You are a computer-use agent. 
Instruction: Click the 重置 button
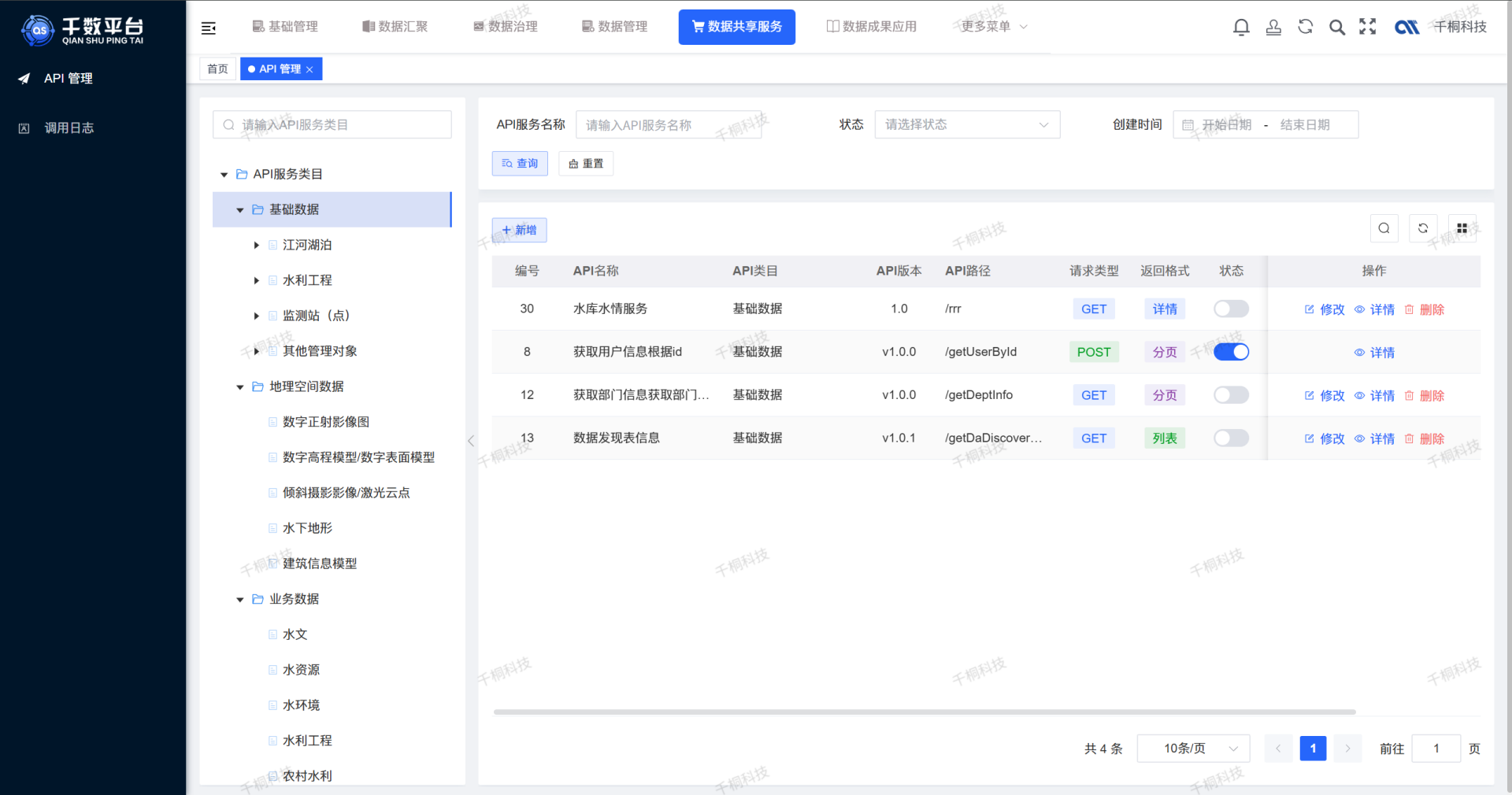click(x=586, y=163)
